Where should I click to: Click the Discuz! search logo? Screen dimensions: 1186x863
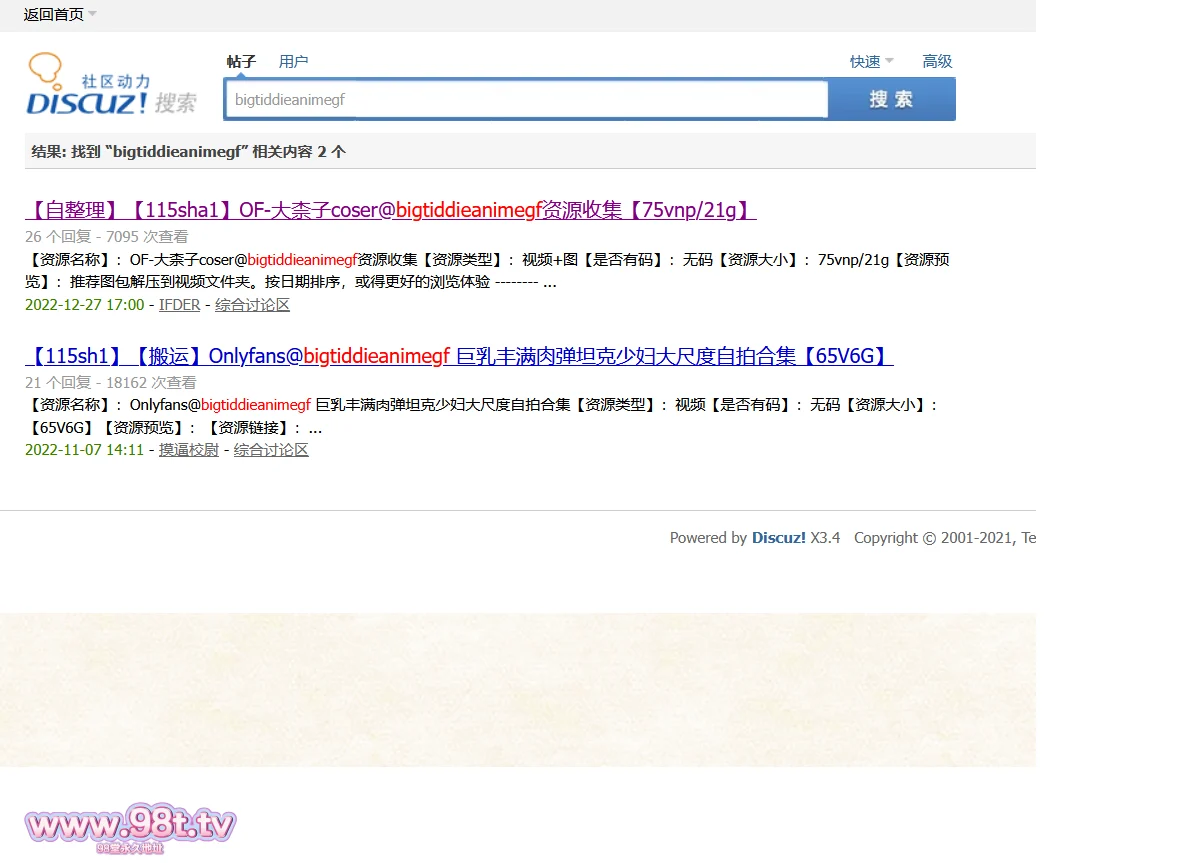point(111,84)
